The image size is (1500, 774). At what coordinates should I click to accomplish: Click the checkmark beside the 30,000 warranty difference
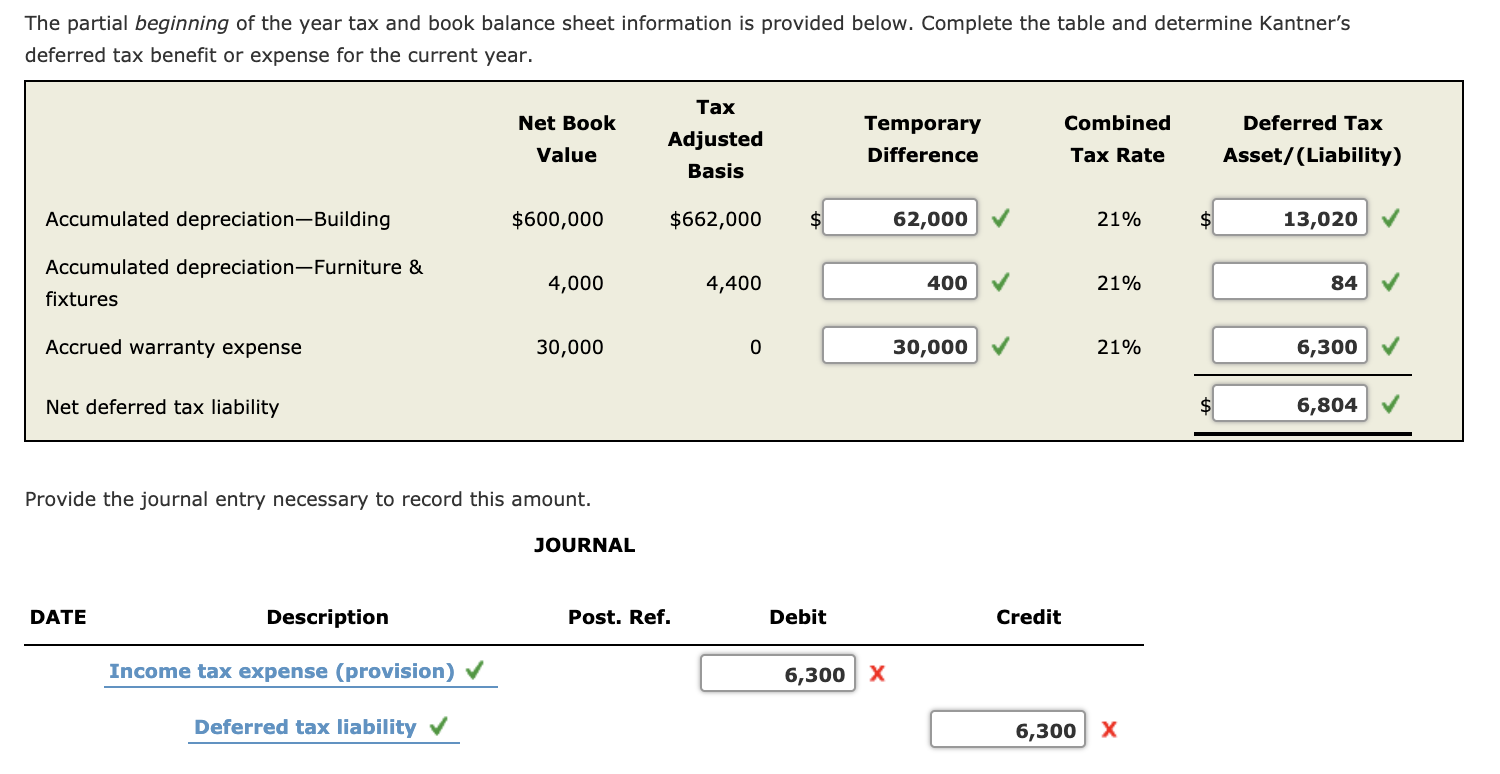click(998, 346)
